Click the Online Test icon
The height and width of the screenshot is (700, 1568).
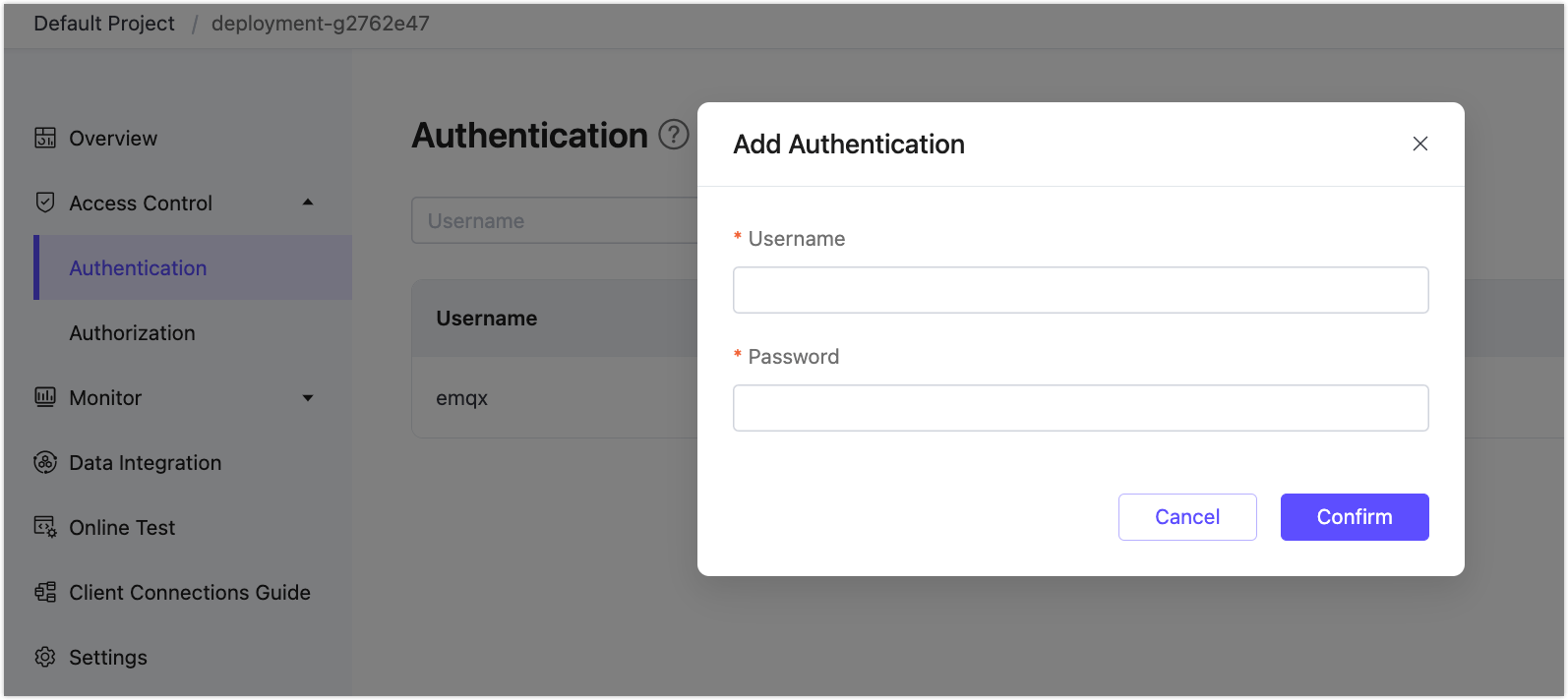click(x=45, y=527)
